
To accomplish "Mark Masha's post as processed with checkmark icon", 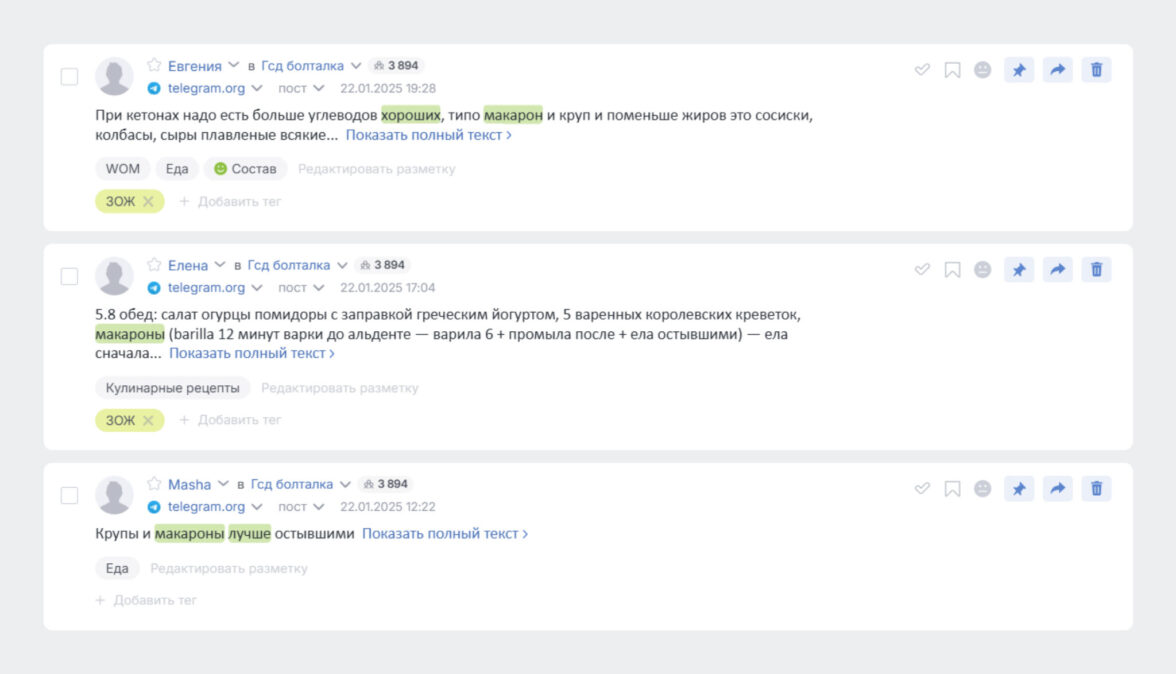I will point(922,488).
